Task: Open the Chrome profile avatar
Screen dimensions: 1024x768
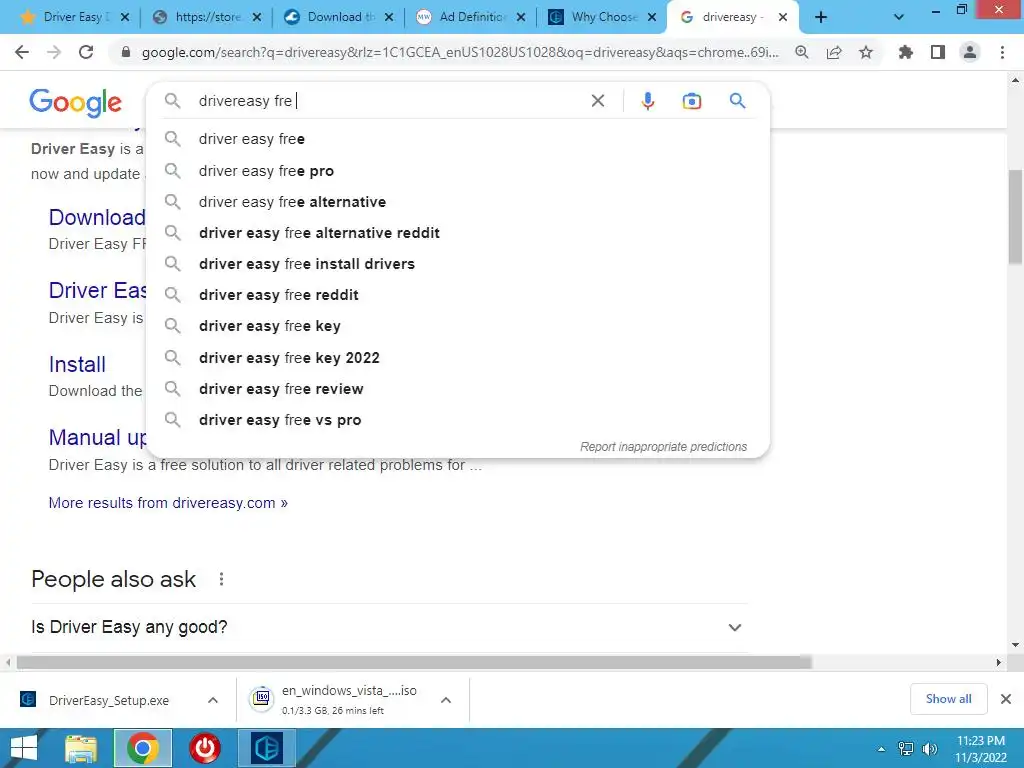Action: [970, 52]
